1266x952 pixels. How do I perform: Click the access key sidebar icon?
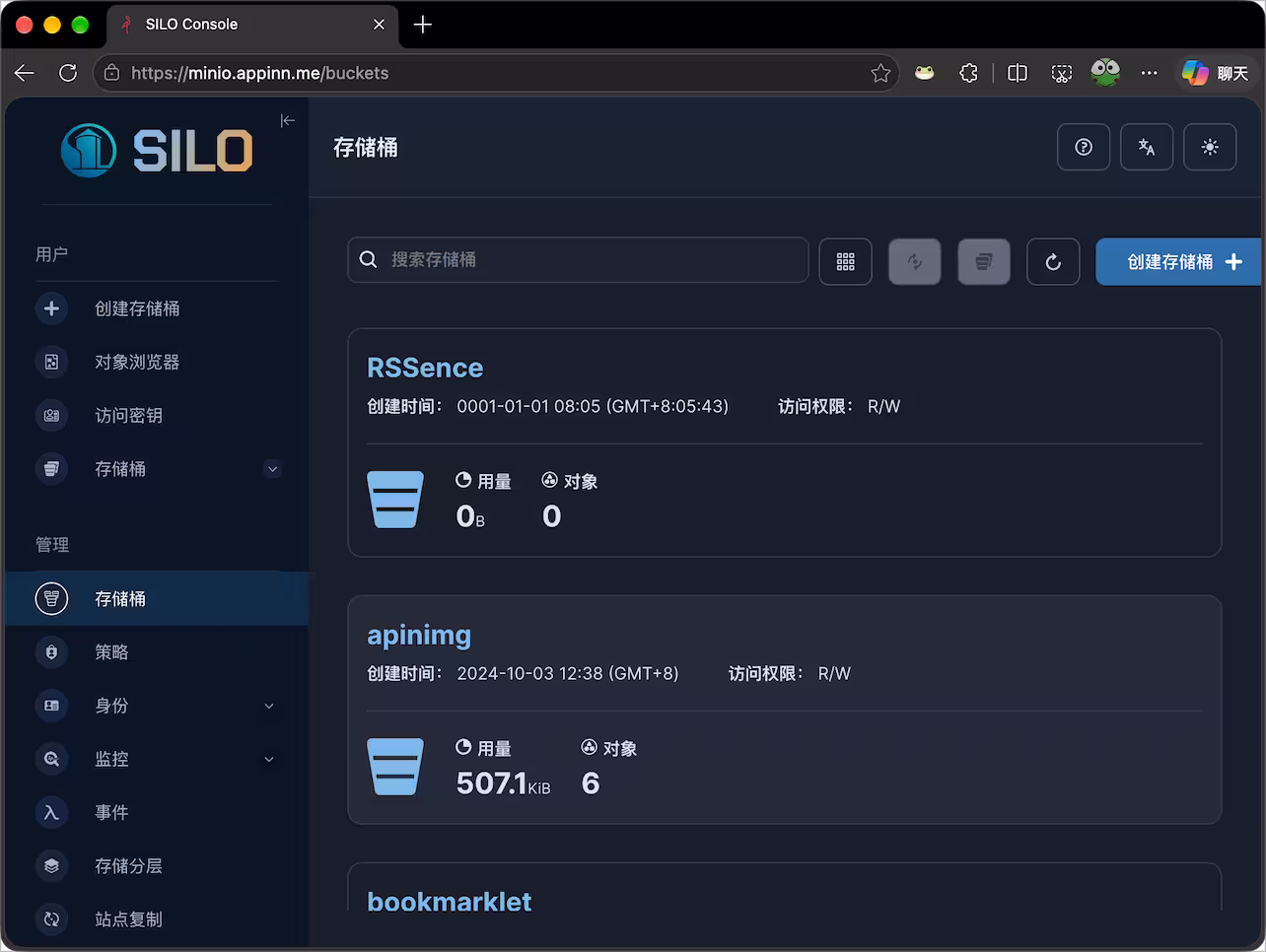coord(51,415)
